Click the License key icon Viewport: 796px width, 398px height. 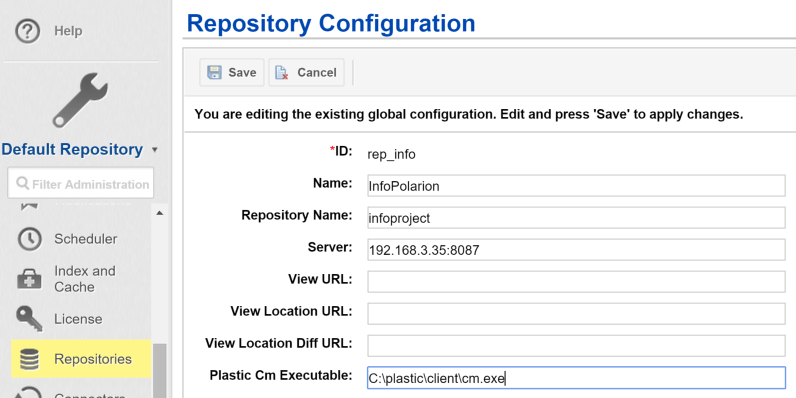29,319
